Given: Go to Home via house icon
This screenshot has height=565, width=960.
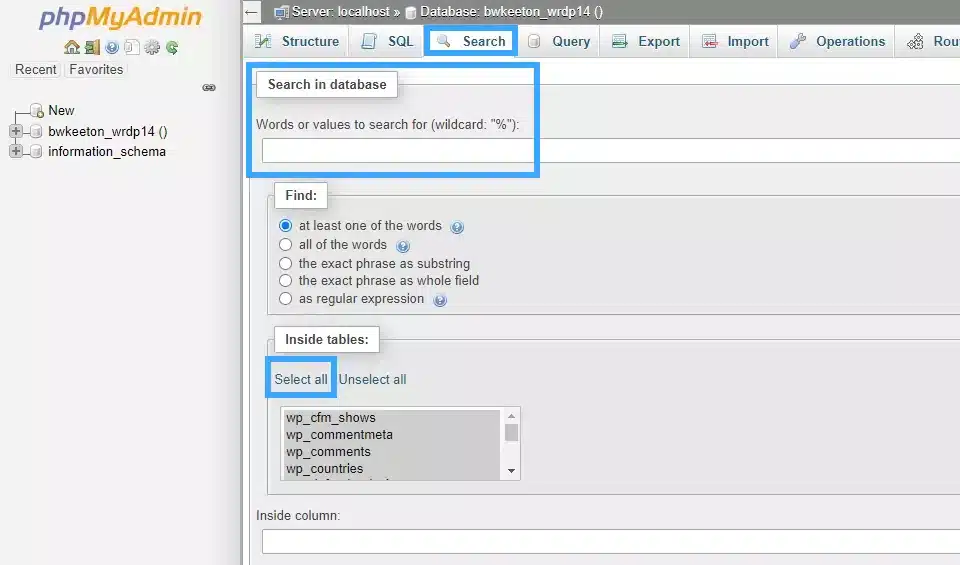Looking at the screenshot, I should [x=72, y=47].
